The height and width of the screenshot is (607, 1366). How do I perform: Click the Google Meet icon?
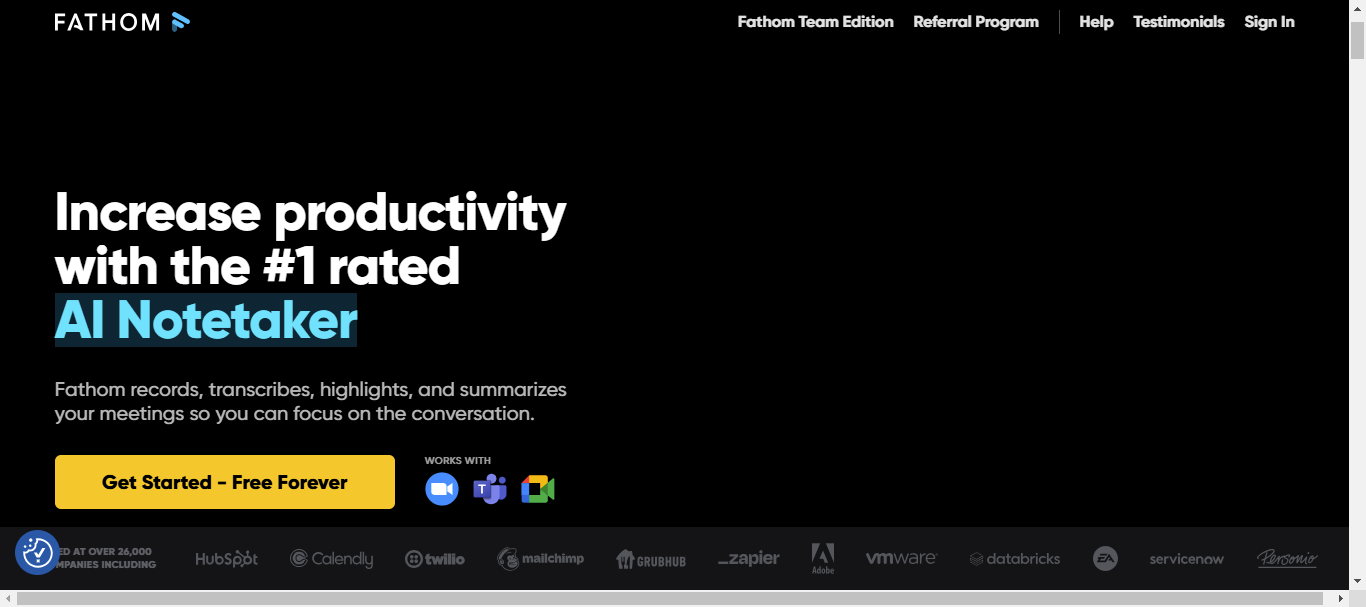pyautogui.click(x=537, y=489)
